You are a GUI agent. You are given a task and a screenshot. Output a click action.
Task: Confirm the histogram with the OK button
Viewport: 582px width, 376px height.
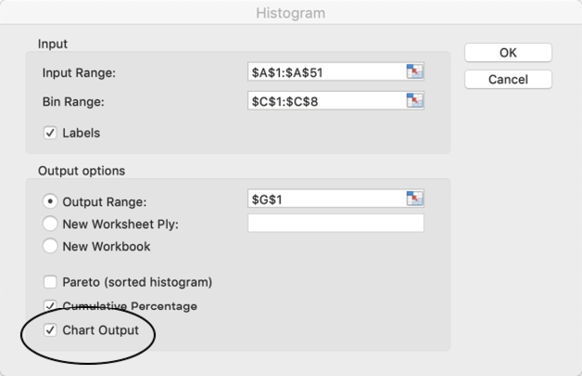[508, 53]
